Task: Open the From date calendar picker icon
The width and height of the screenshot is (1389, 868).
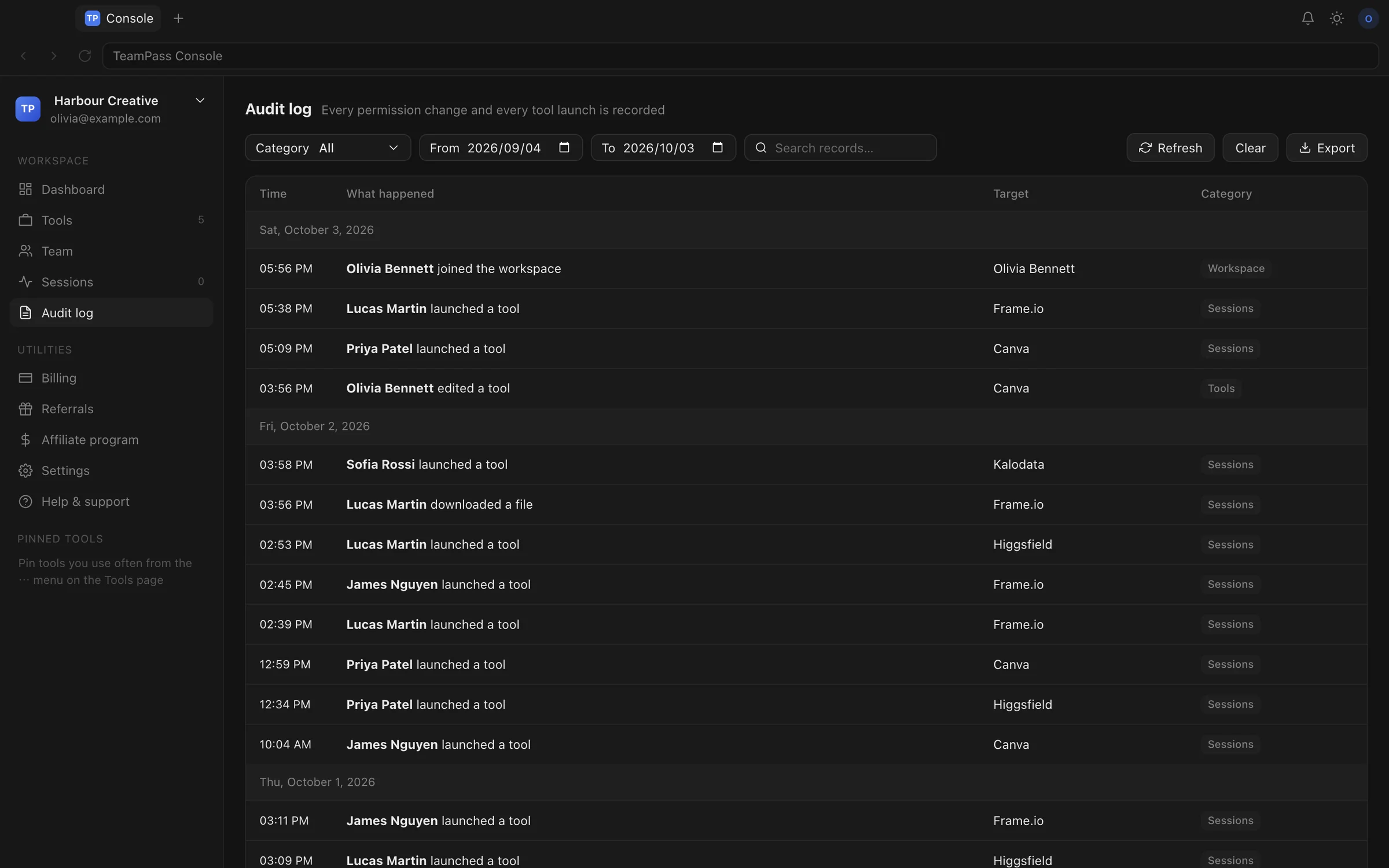Action: coord(564,147)
